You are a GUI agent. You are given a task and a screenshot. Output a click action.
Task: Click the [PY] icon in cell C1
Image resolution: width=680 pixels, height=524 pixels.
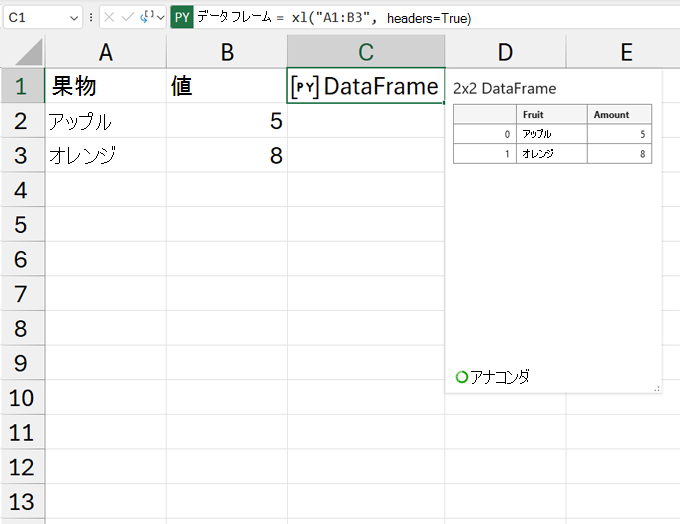pyautogui.click(x=305, y=87)
